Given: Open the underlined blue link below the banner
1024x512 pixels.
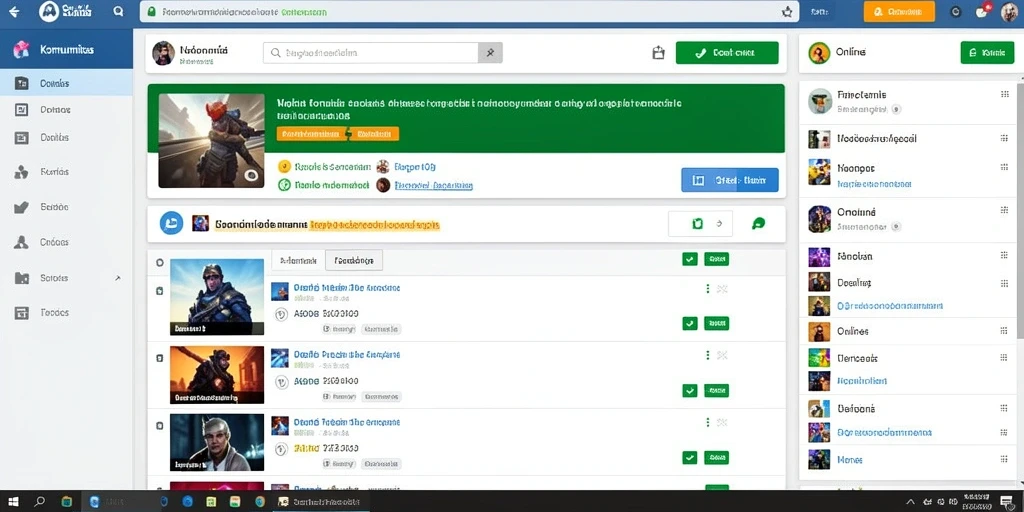Looking at the screenshot, I should [434, 185].
